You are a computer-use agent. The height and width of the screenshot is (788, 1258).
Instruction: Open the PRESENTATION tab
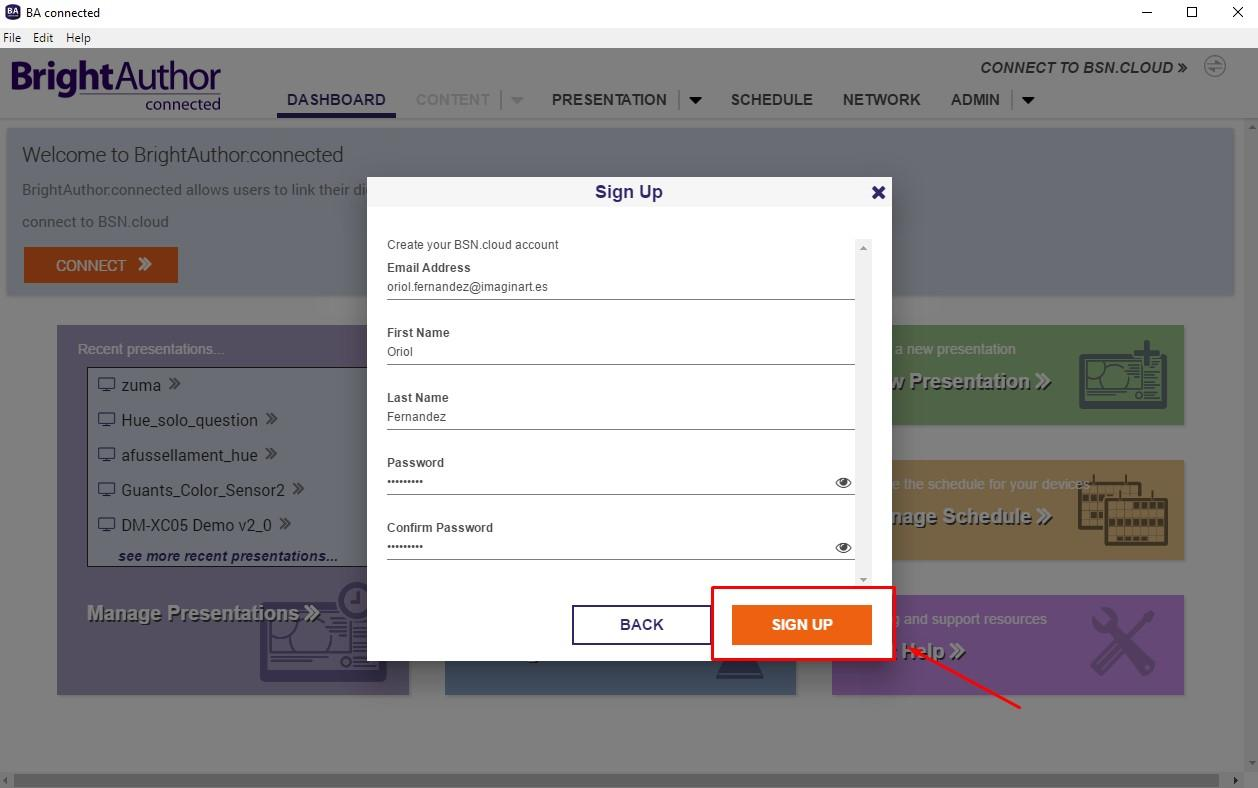(609, 100)
